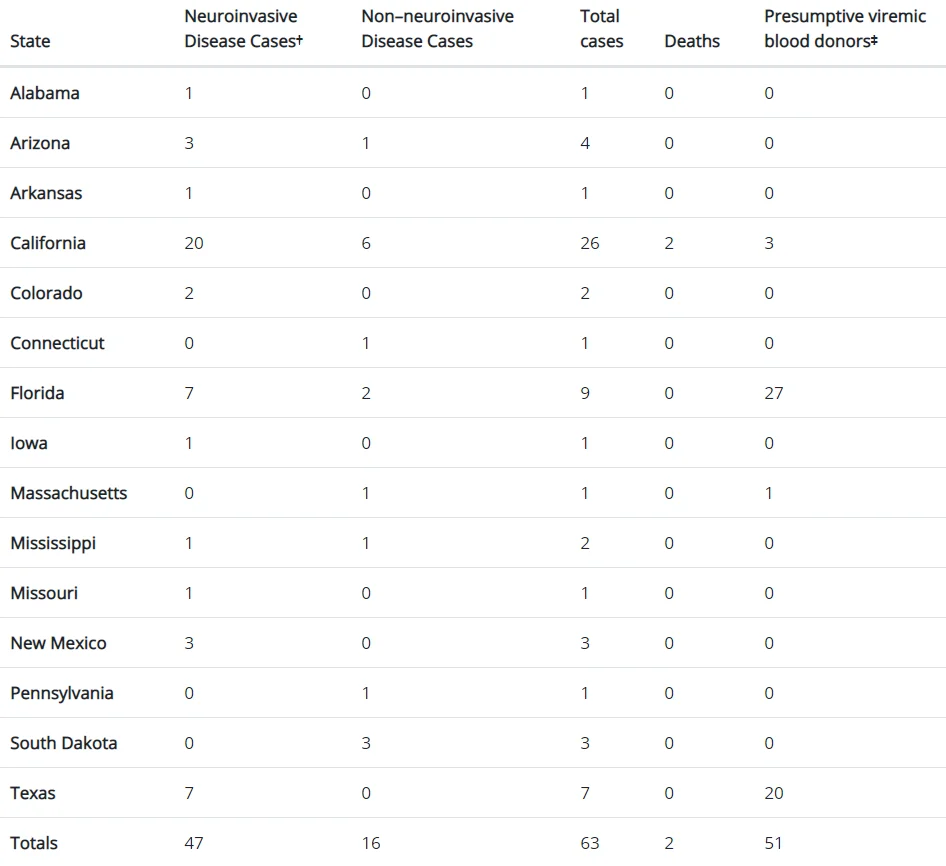
Task: Click the Totals row label
Action: pyautogui.click(x=34, y=842)
